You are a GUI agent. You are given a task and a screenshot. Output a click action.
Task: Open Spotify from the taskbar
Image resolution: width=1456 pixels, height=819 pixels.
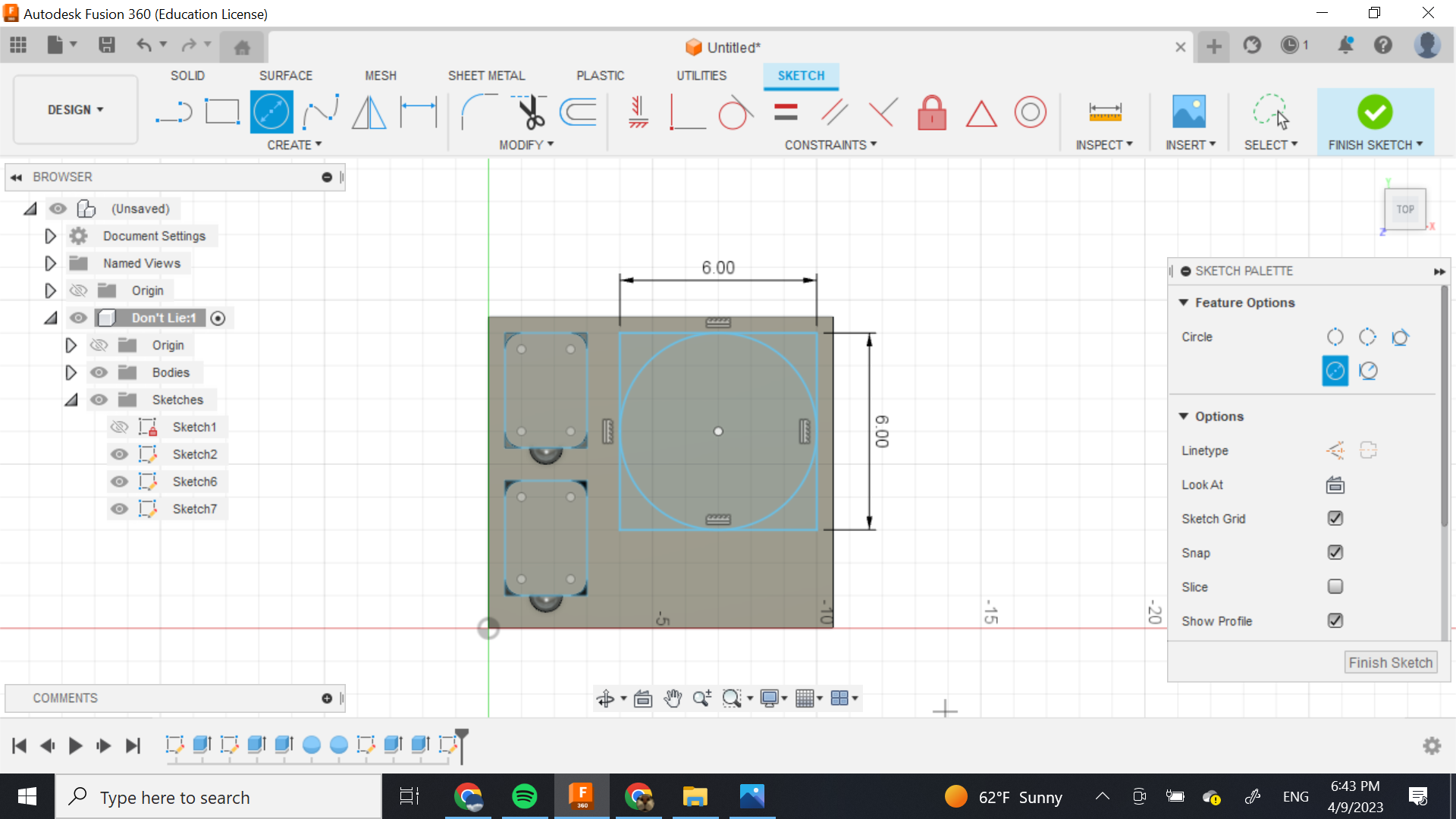[525, 796]
